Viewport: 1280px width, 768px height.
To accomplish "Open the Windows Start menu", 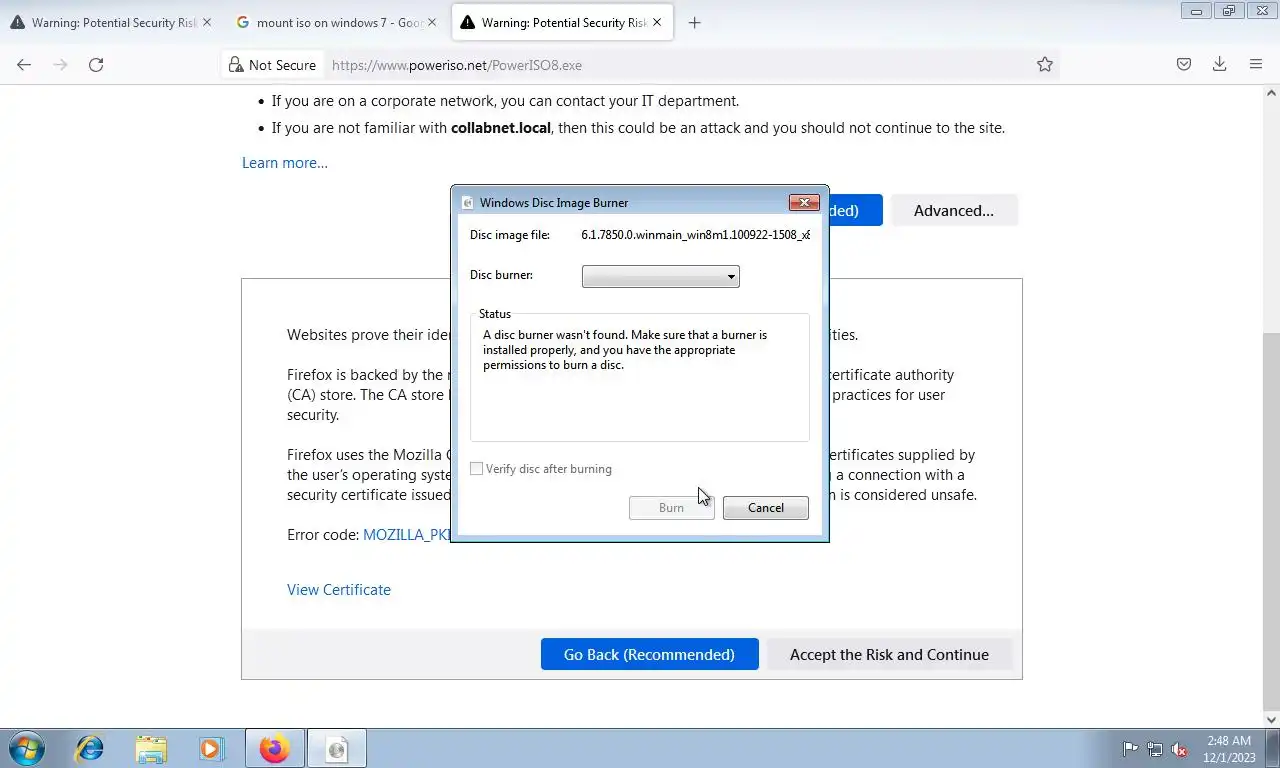I will [27, 748].
